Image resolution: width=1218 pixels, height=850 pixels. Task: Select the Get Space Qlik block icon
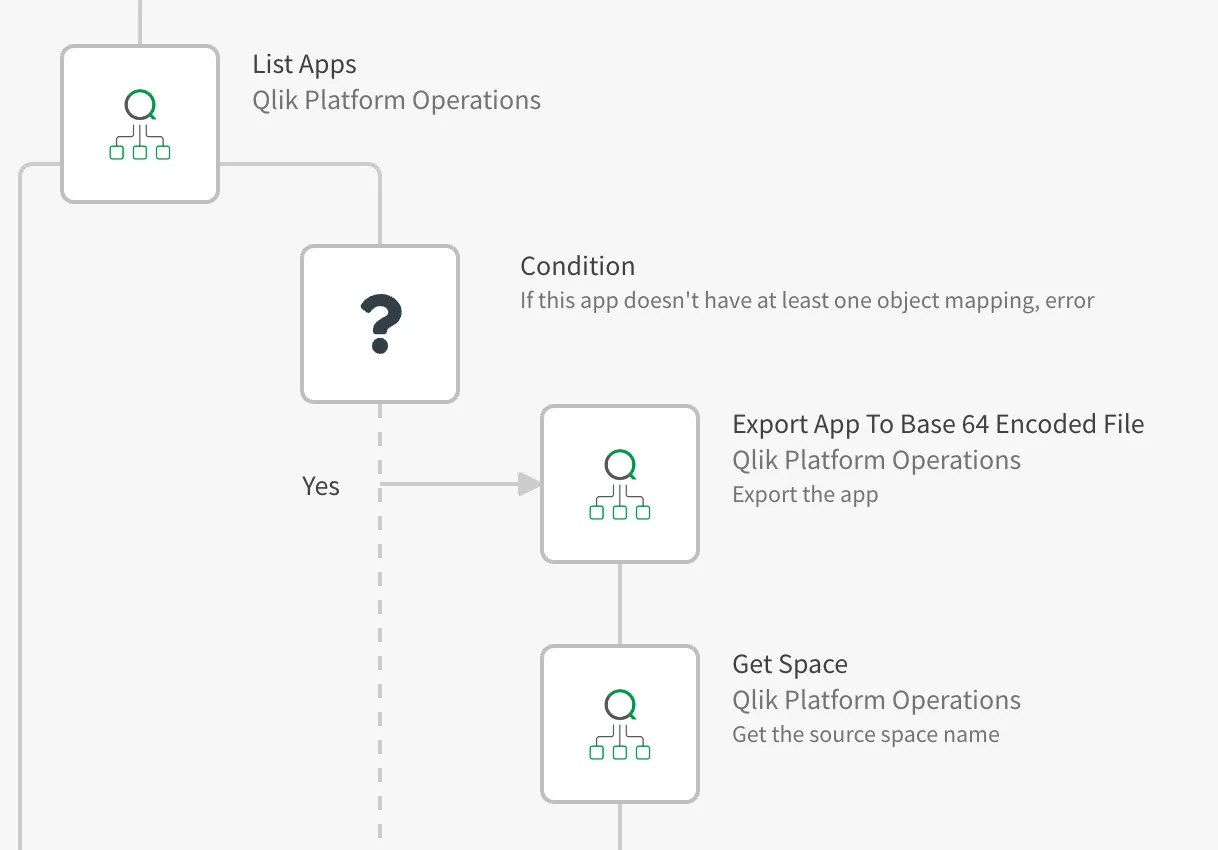(x=620, y=723)
